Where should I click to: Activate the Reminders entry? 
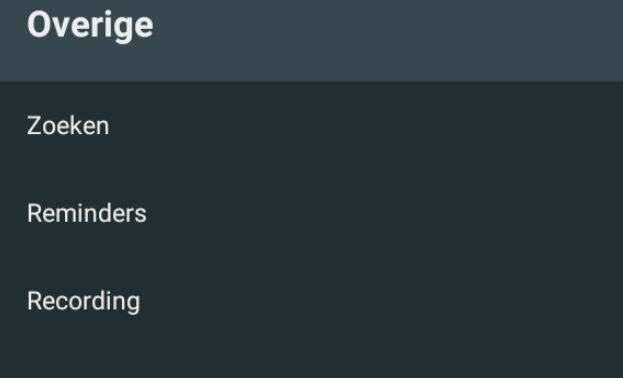[x=312, y=213]
